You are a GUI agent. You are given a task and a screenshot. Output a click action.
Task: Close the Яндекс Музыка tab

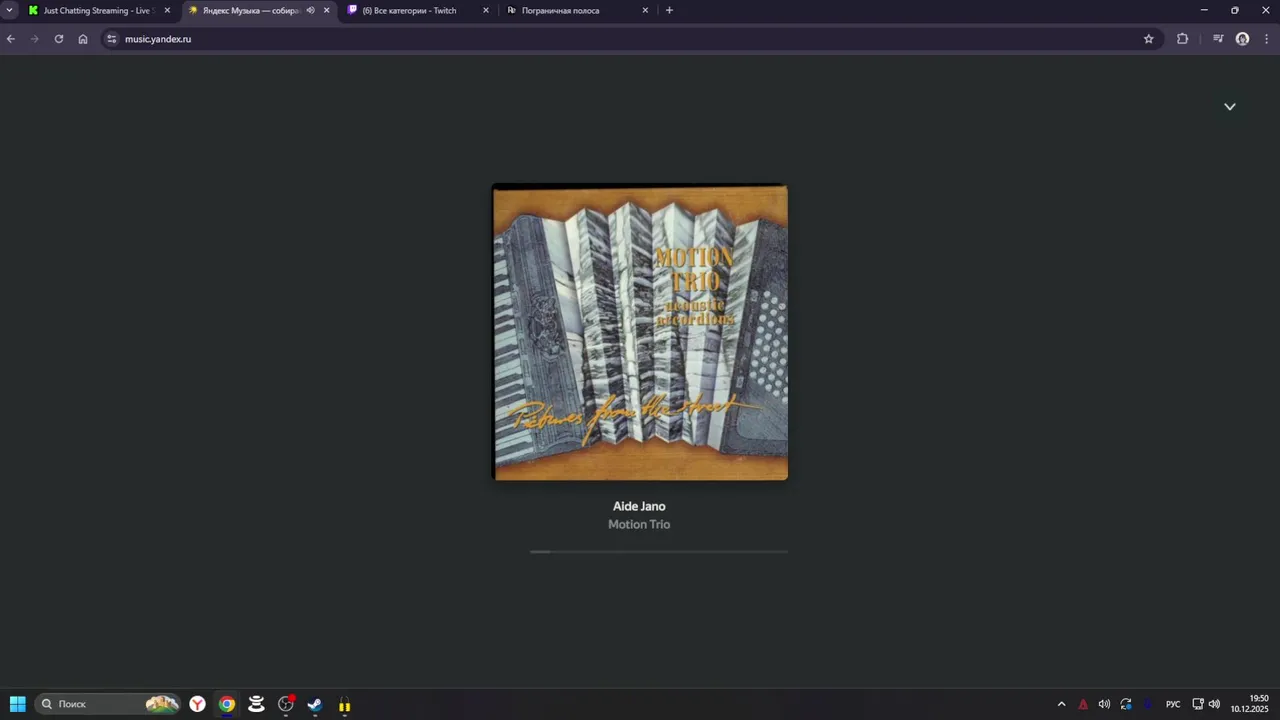coord(326,10)
